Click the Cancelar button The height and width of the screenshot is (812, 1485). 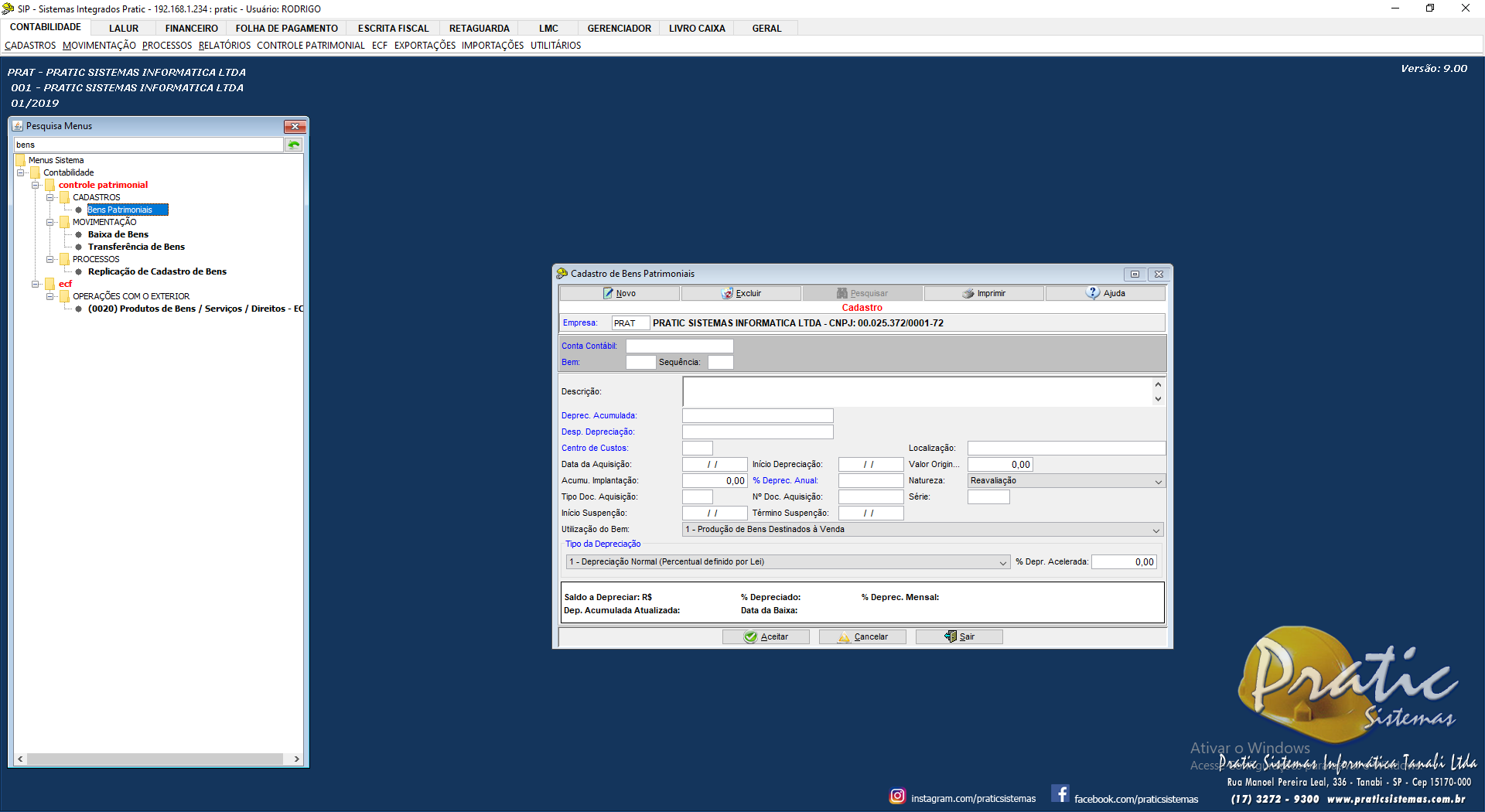862,637
